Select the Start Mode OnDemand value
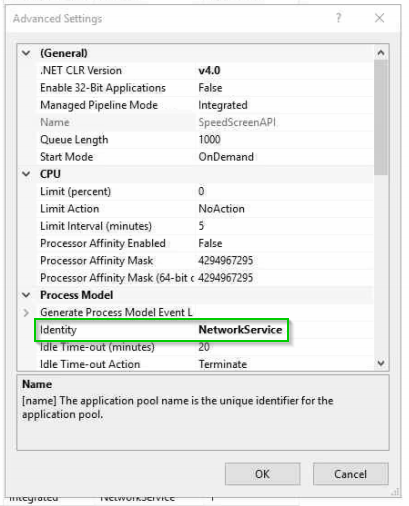Screen dimensions: 409x506 (226, 157)
